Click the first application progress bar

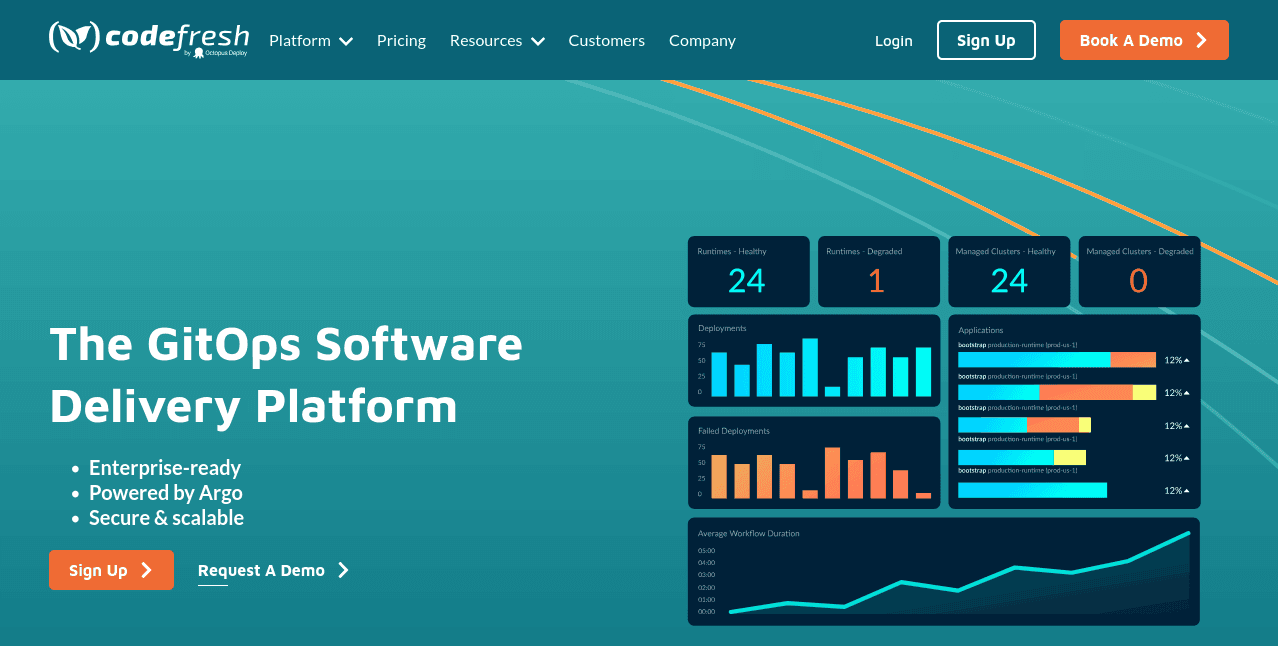(1057, 360)
